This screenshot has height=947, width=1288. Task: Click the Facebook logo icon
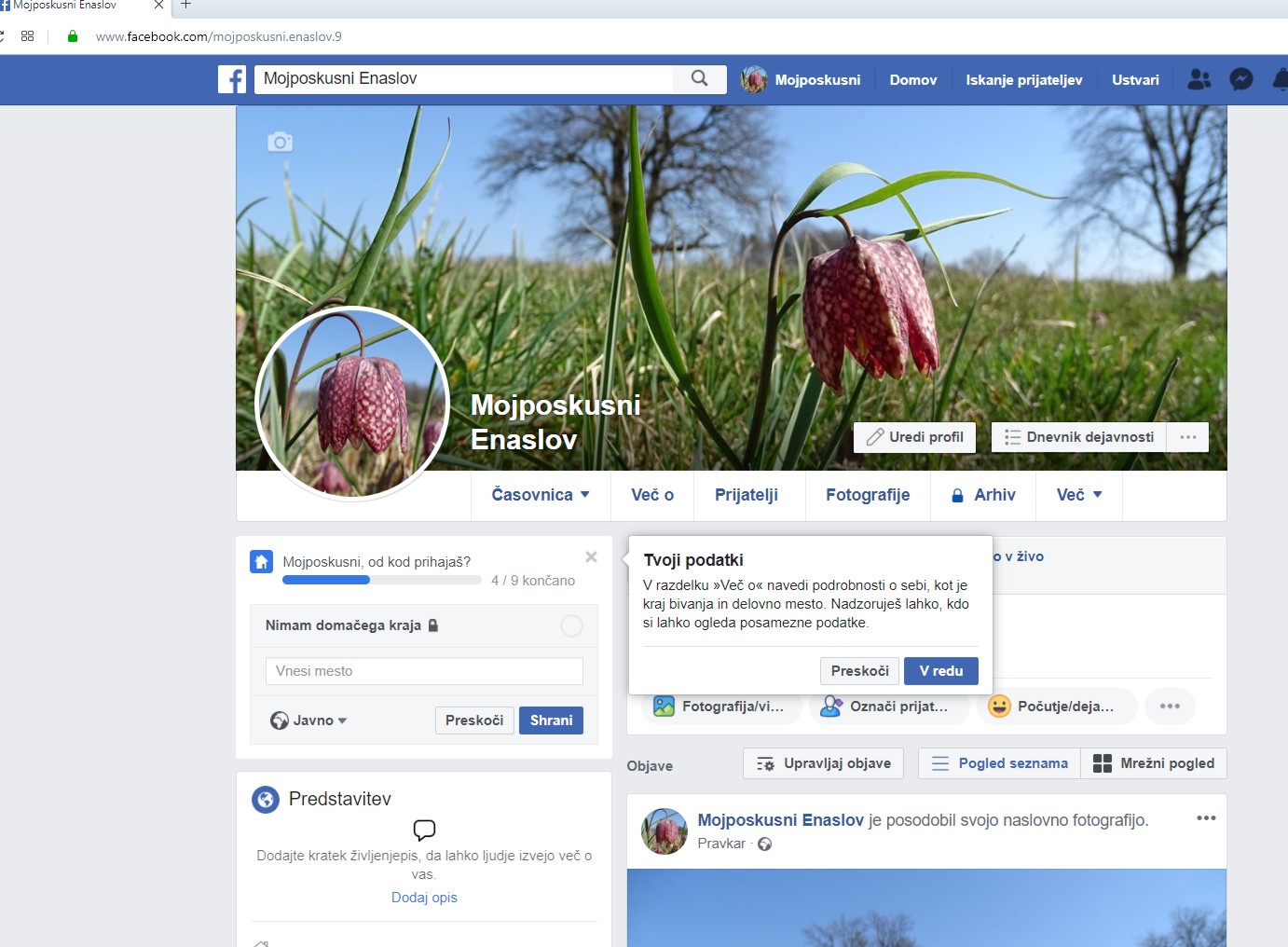(232, 79)
